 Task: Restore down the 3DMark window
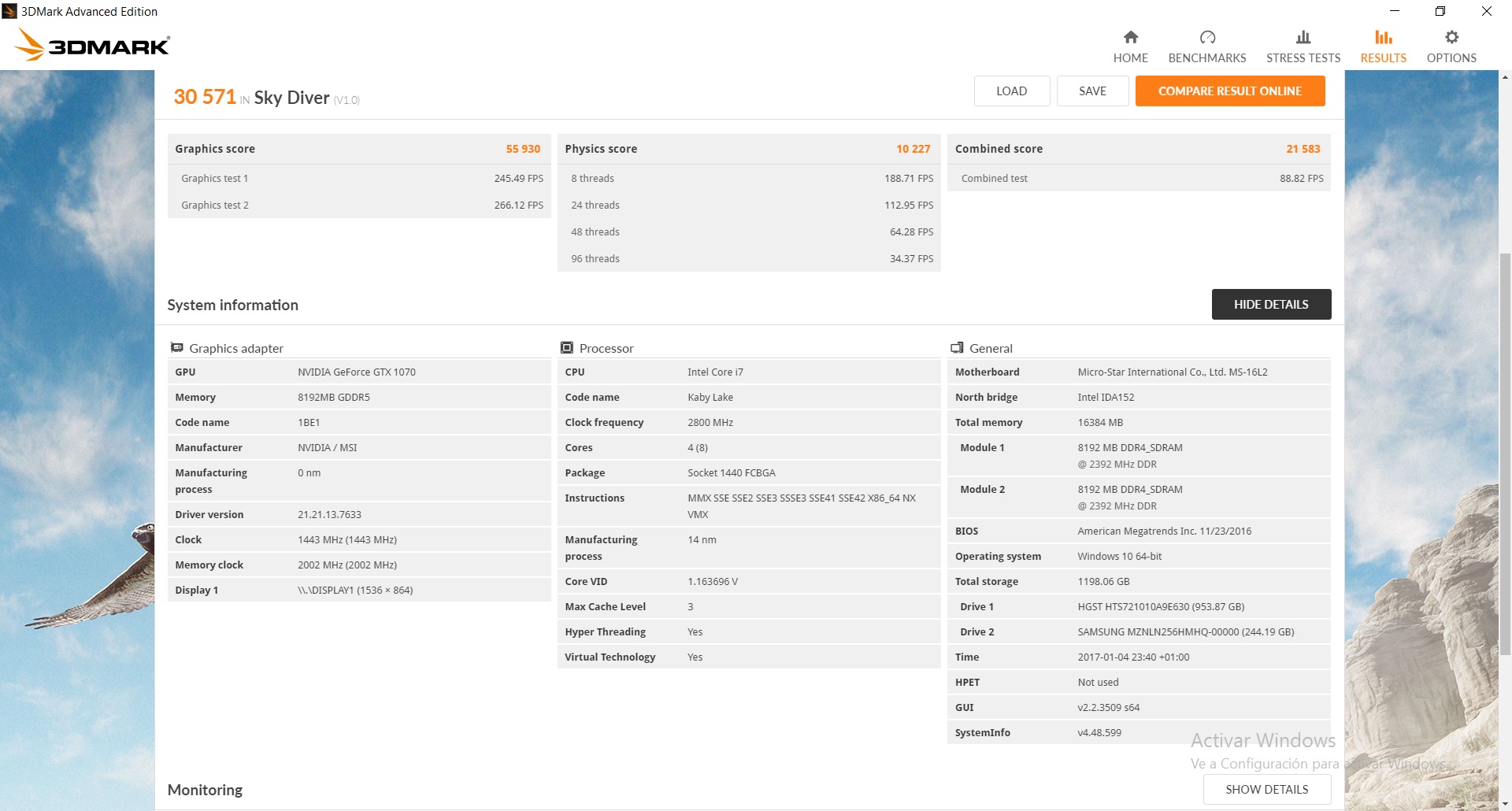[x=1440, y=11]
